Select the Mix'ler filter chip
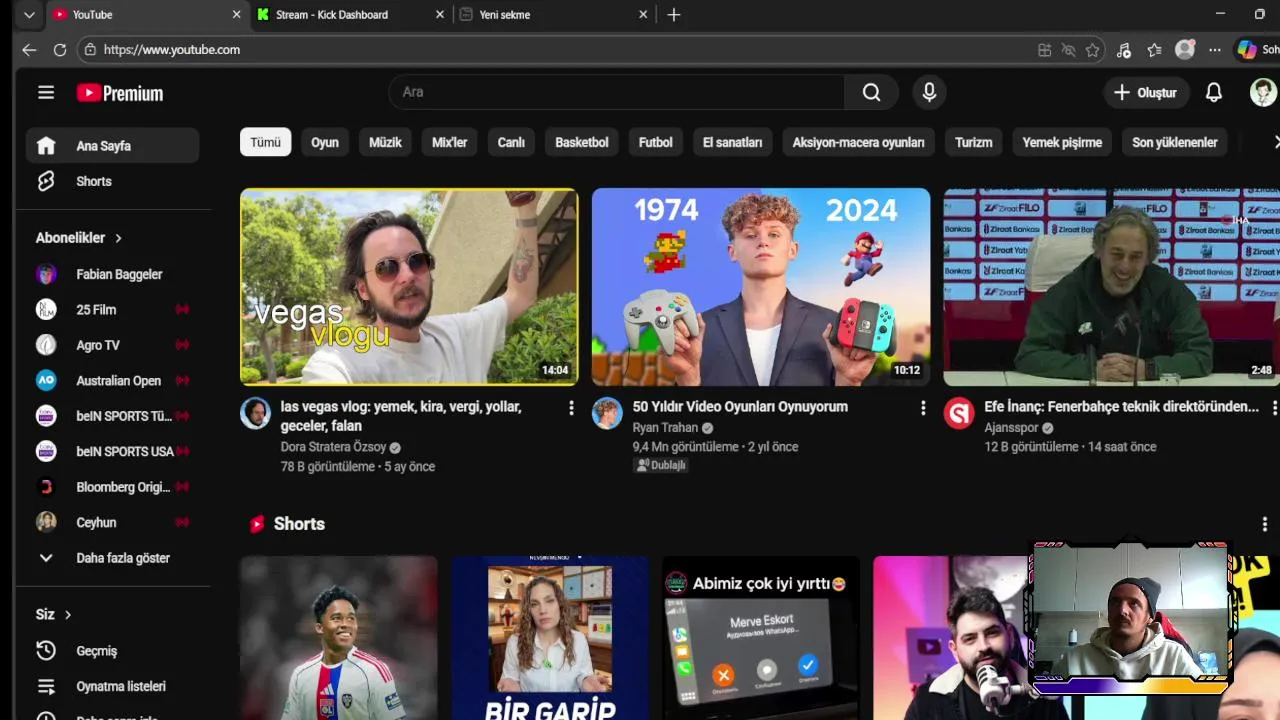1280x720 pixels. pos(449,142)
